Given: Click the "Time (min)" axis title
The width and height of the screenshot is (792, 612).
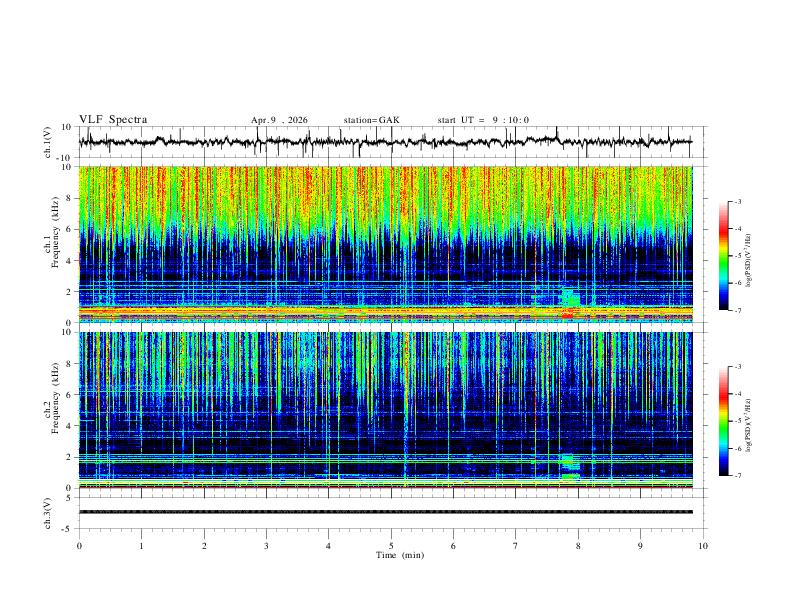Looking at the screenshot, I should (400, 555).
